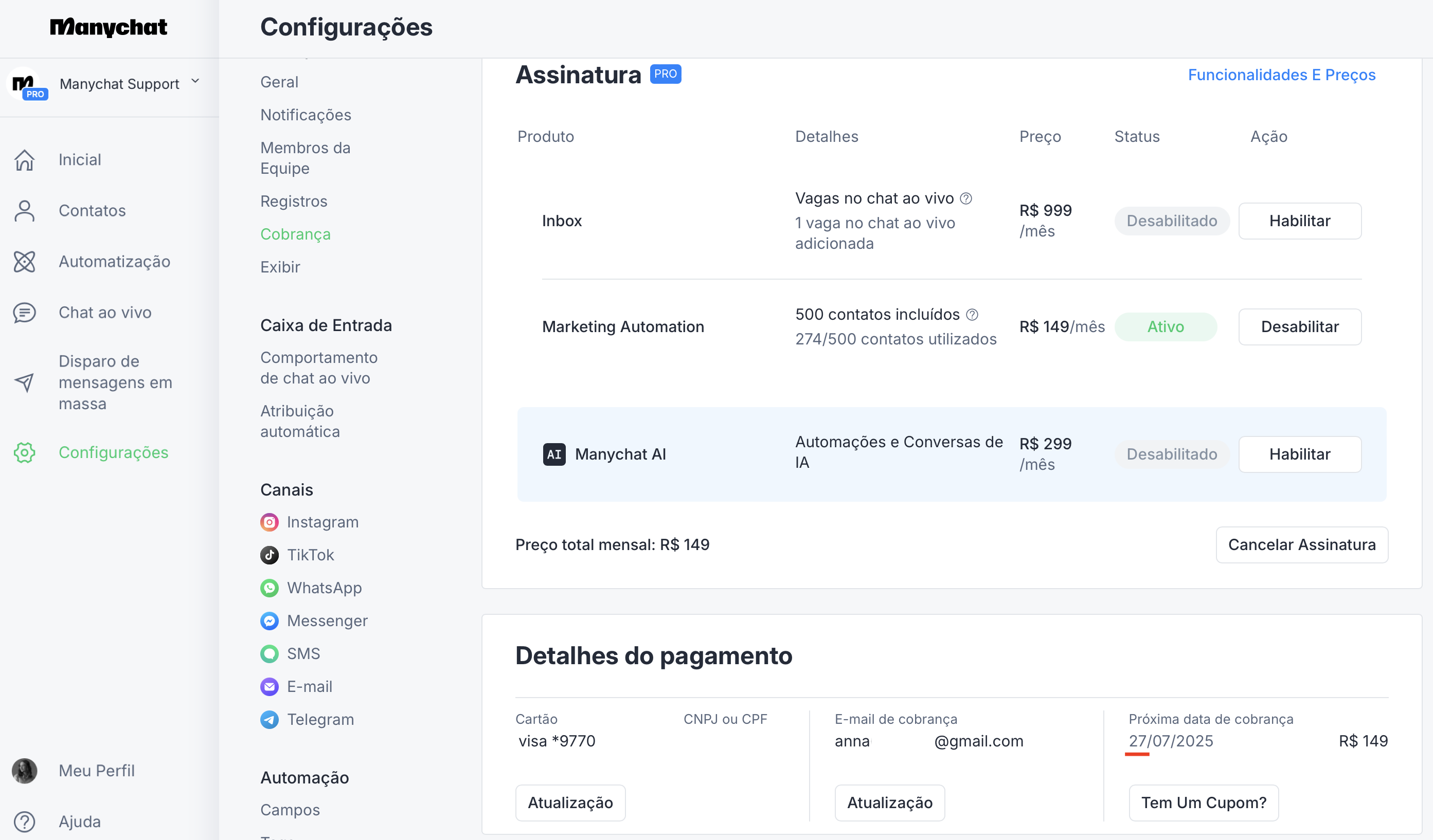Enable the Inbox product

(x=1299, y=221)
